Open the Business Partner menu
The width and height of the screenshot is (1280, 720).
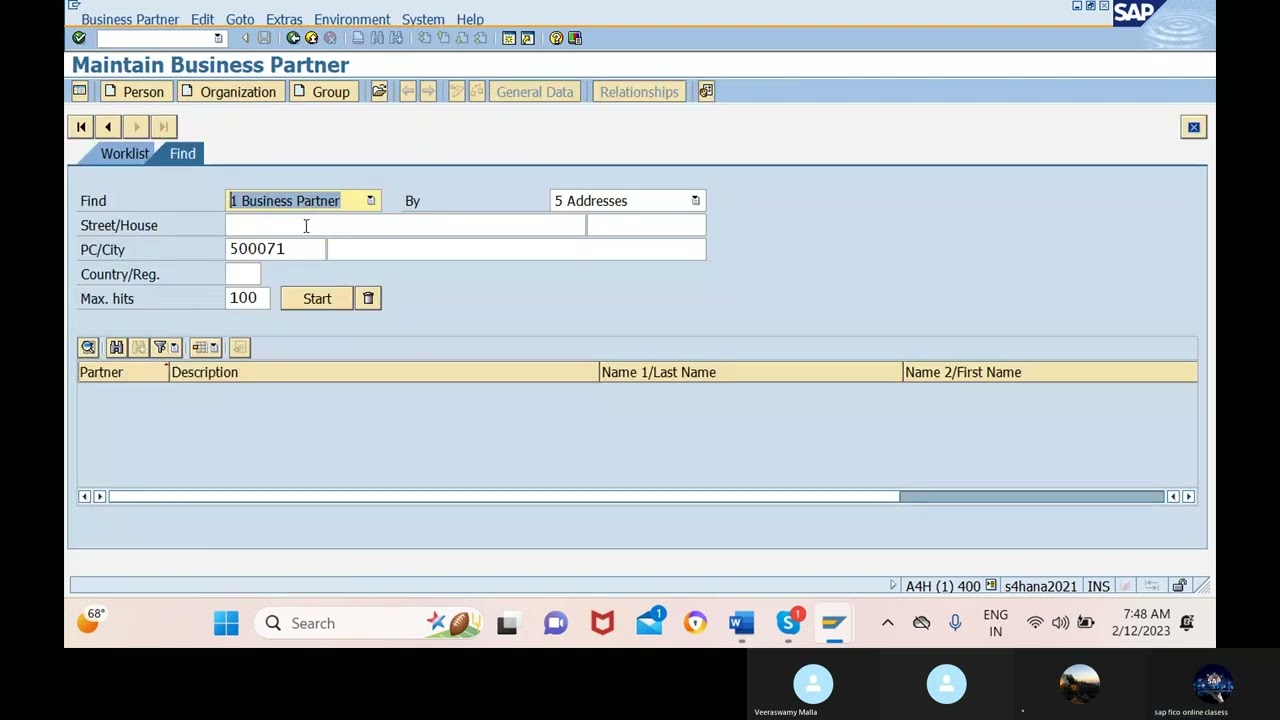[130, 19]
